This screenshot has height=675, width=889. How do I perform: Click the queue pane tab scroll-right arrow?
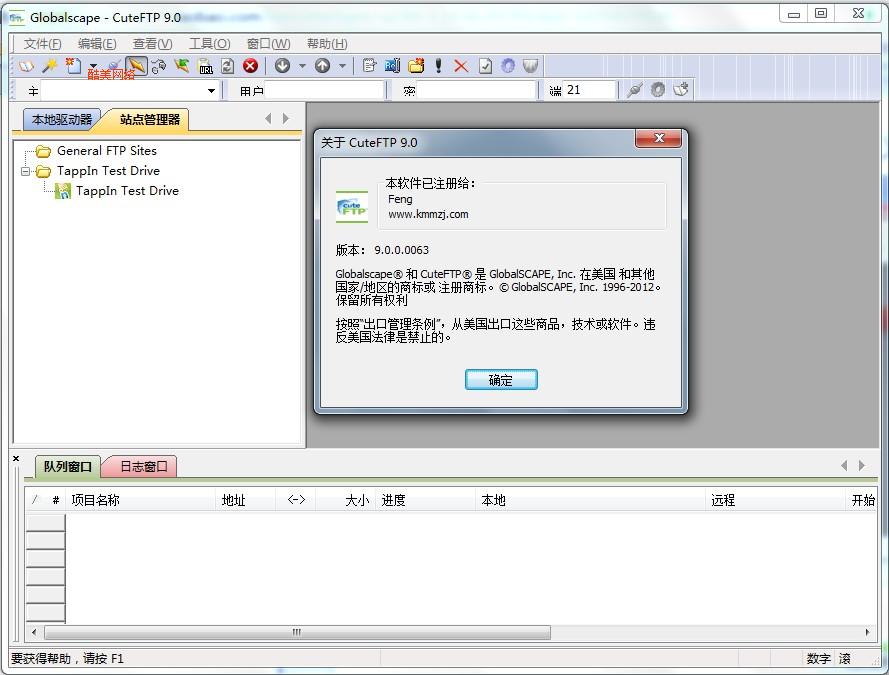point(862,465)
